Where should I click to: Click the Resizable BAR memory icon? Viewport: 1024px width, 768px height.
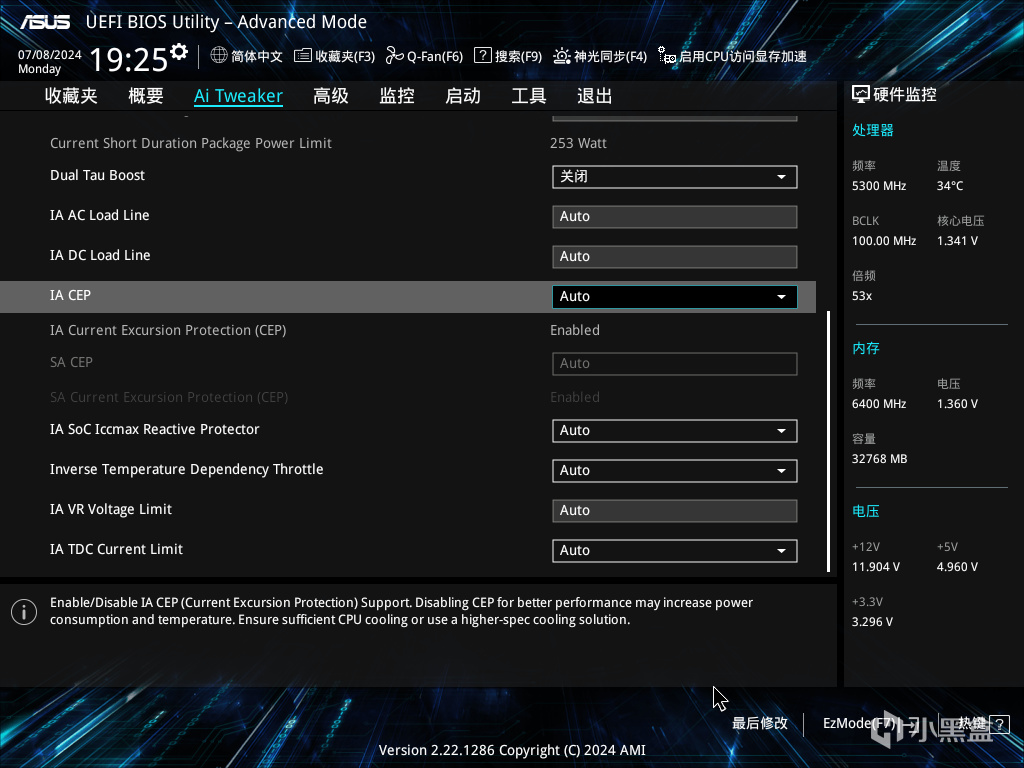click(x=667, y=56)
